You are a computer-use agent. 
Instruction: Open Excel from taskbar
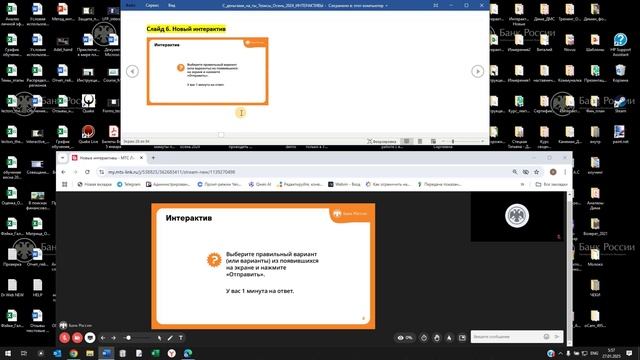click(x=156, y=353)
